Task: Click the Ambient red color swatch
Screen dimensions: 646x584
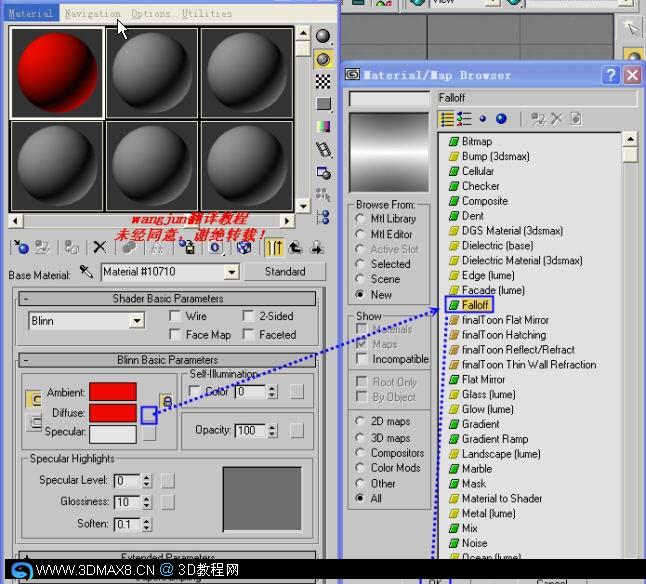Action: point(113,391)
